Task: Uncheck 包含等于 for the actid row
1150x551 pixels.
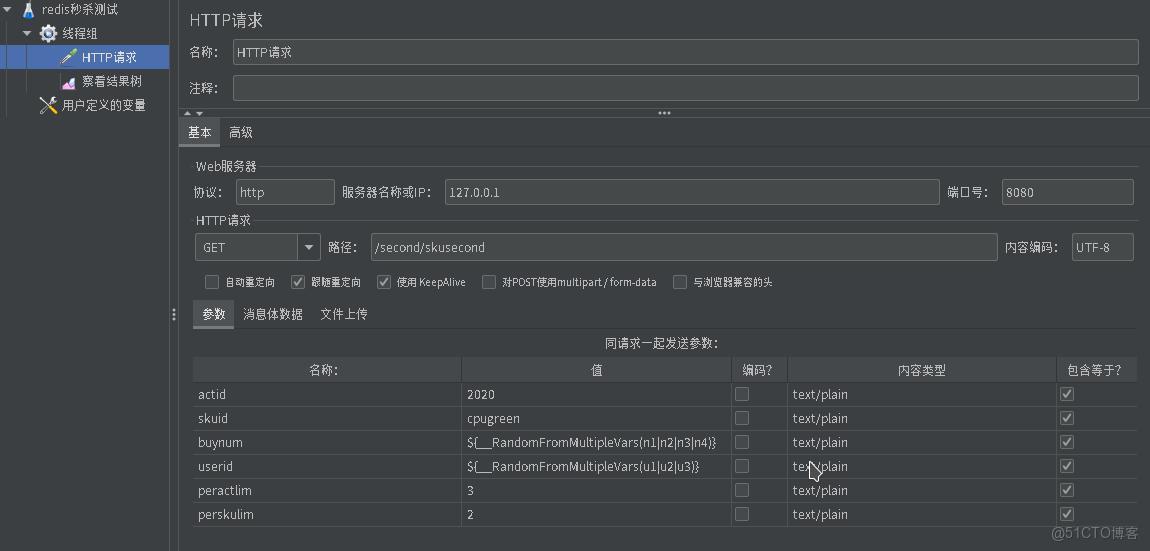Action: (x=1067, y=394)
